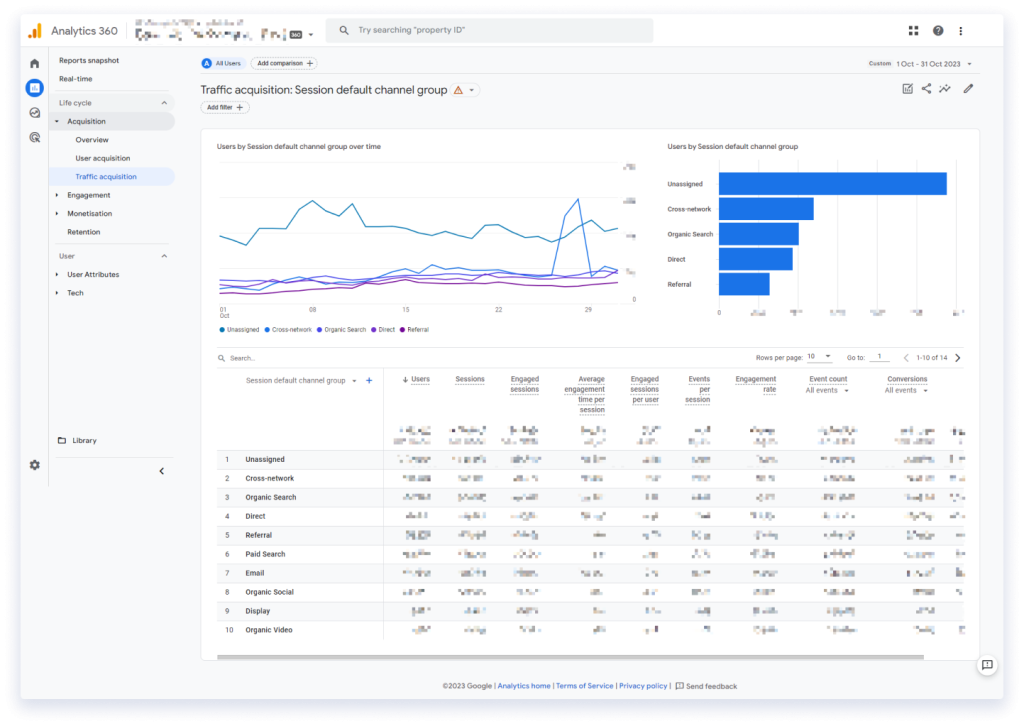The image size is (1024, 726).
Task: Open the share report icon
Action: (x=925, y=88)
